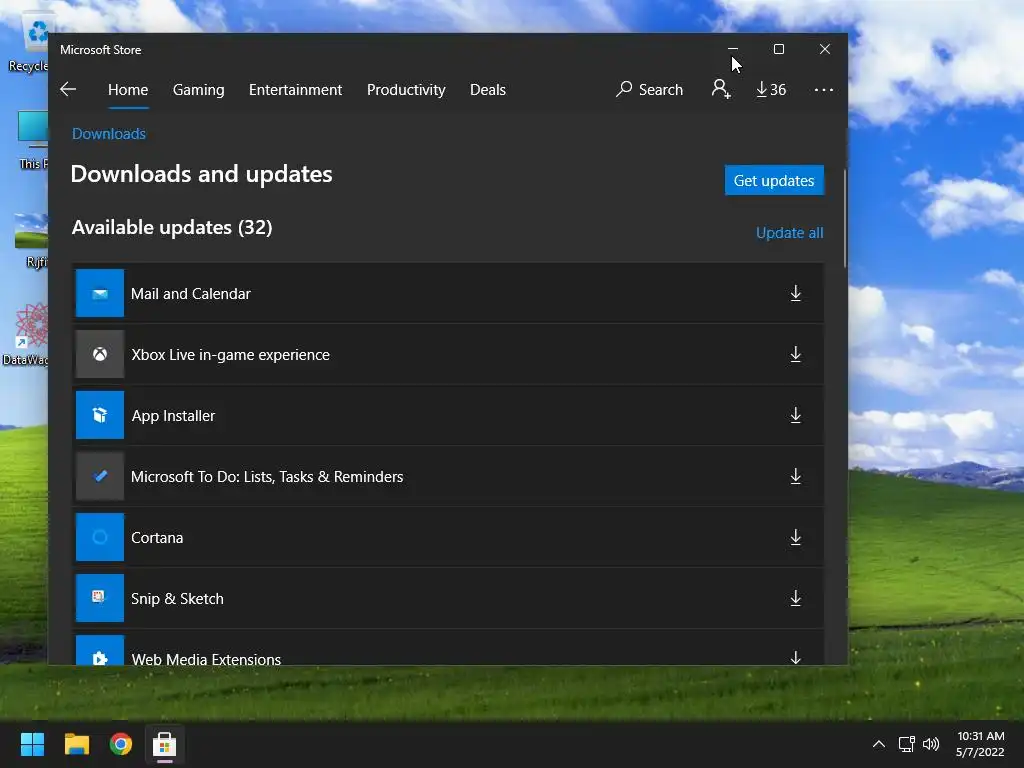Click the Mail and Calendar app icon
Screen dimensions: 1024x768
pyautogui.click(x=100, y=293)
